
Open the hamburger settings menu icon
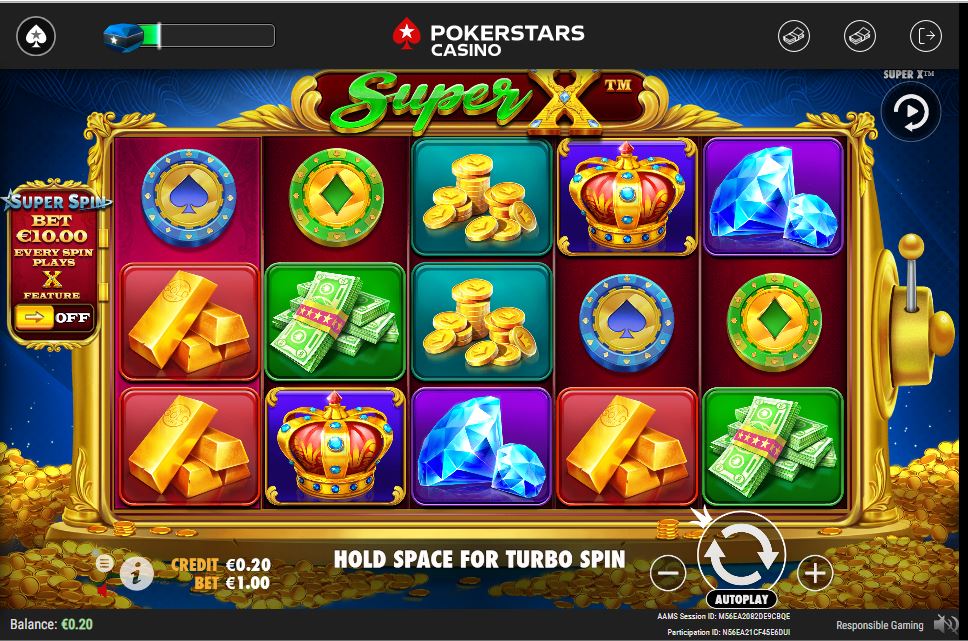[104, 563]
